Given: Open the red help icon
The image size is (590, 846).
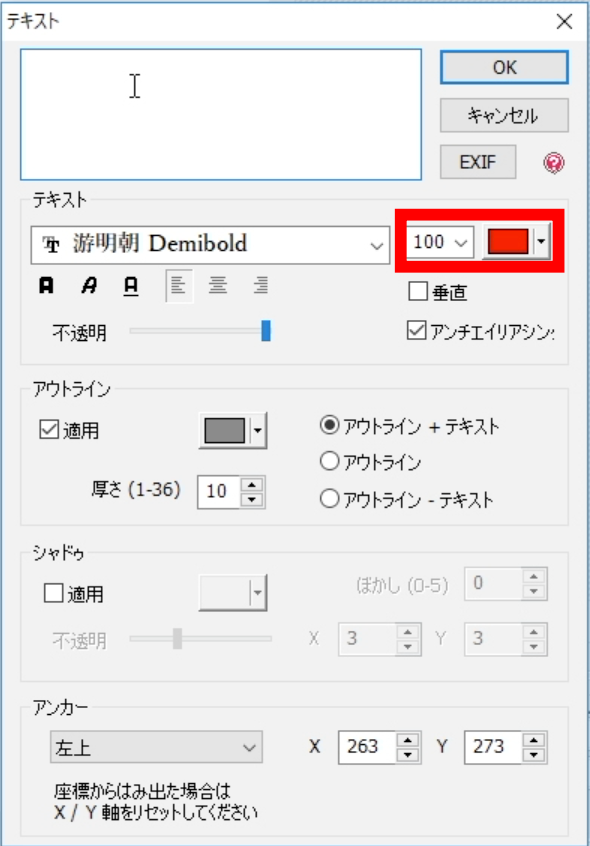Looking at the screenshot, I should (554, 162).
